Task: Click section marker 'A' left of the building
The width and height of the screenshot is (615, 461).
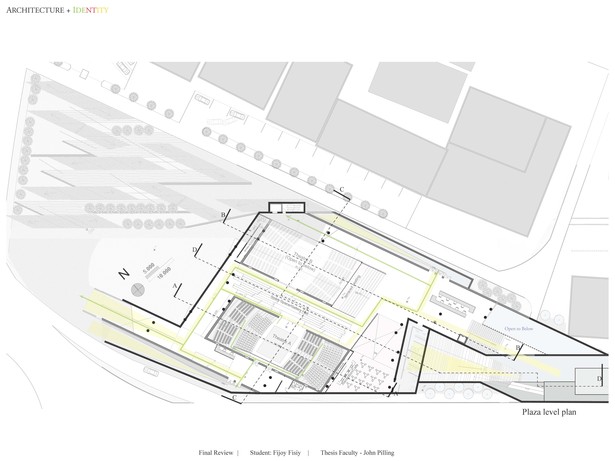Action: [175, 285]
